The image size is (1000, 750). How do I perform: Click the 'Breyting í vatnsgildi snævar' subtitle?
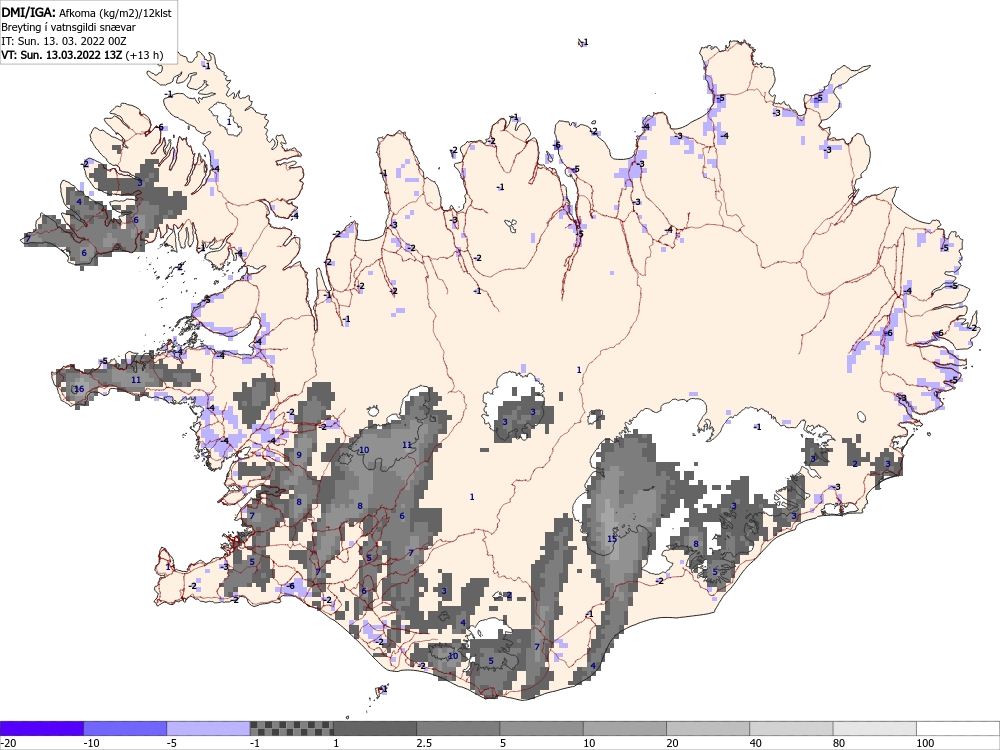68,27
